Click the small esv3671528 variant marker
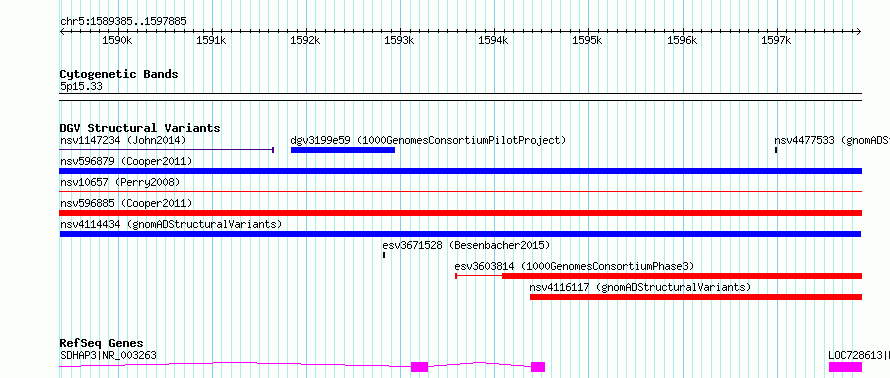This screenshot has height=378, width=890. tap(384, 255)
